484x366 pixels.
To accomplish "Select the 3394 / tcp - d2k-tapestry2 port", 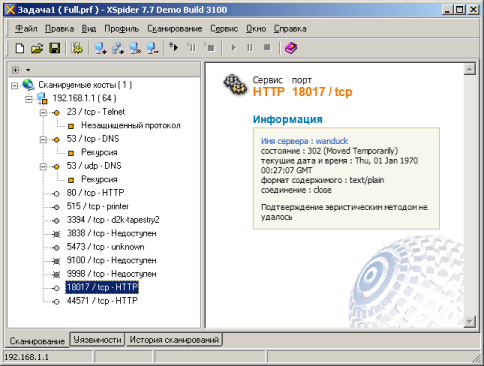I will coord(113,220).
